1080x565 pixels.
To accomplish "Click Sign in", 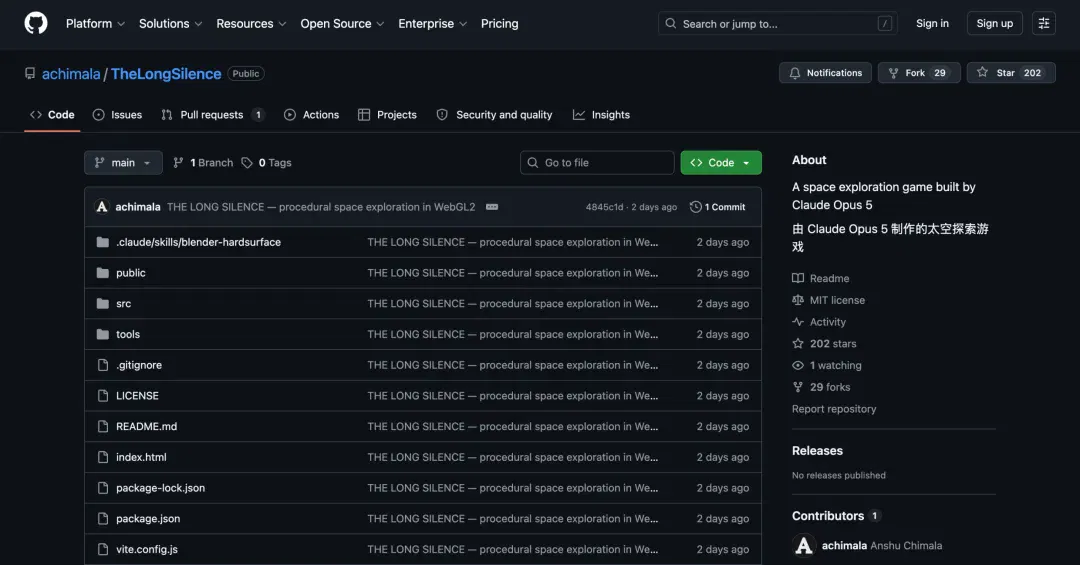I will click(x=932, y=23).
